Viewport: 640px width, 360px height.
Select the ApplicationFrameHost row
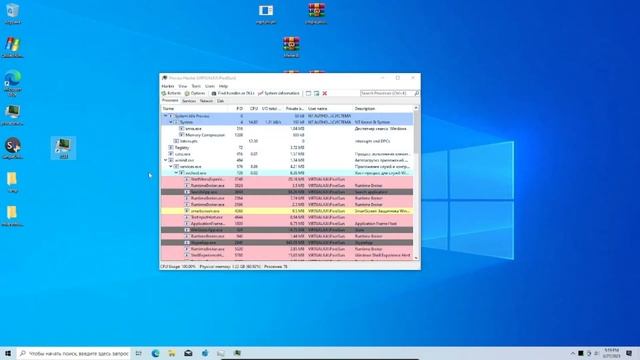(287, 224)
